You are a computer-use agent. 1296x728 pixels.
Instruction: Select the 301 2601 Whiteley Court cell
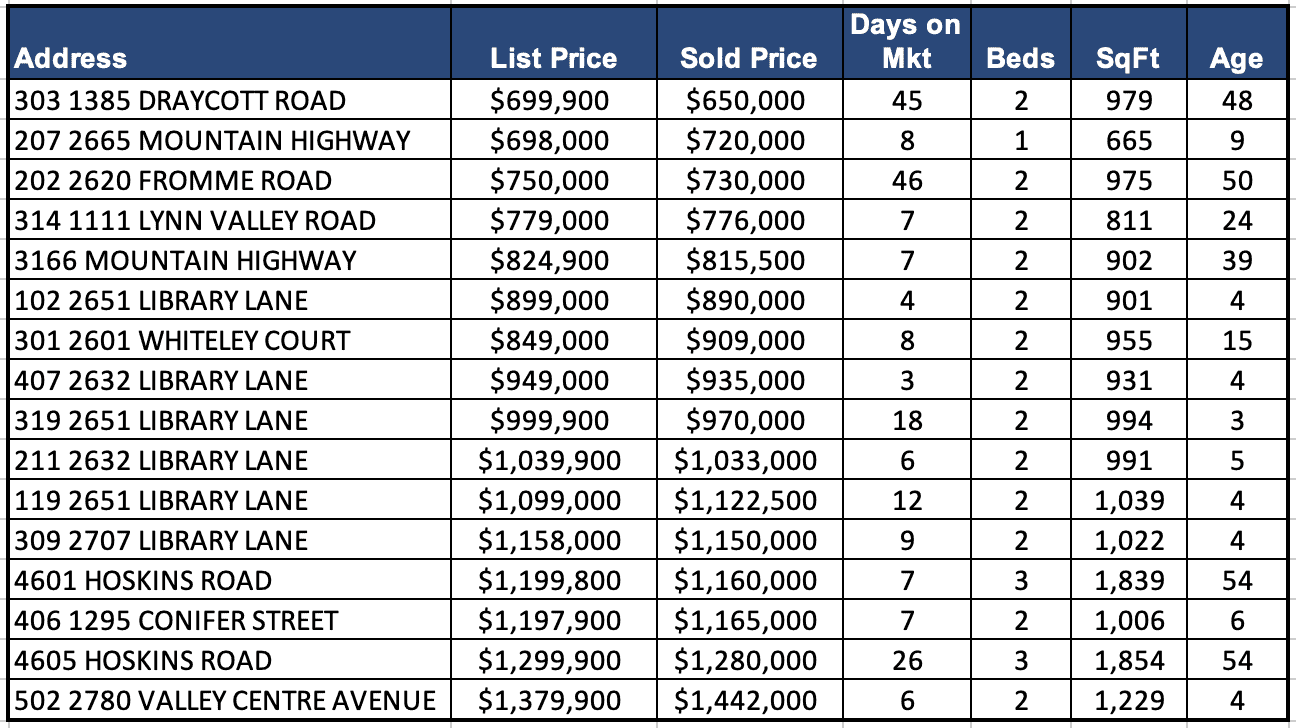pos(182,341)
